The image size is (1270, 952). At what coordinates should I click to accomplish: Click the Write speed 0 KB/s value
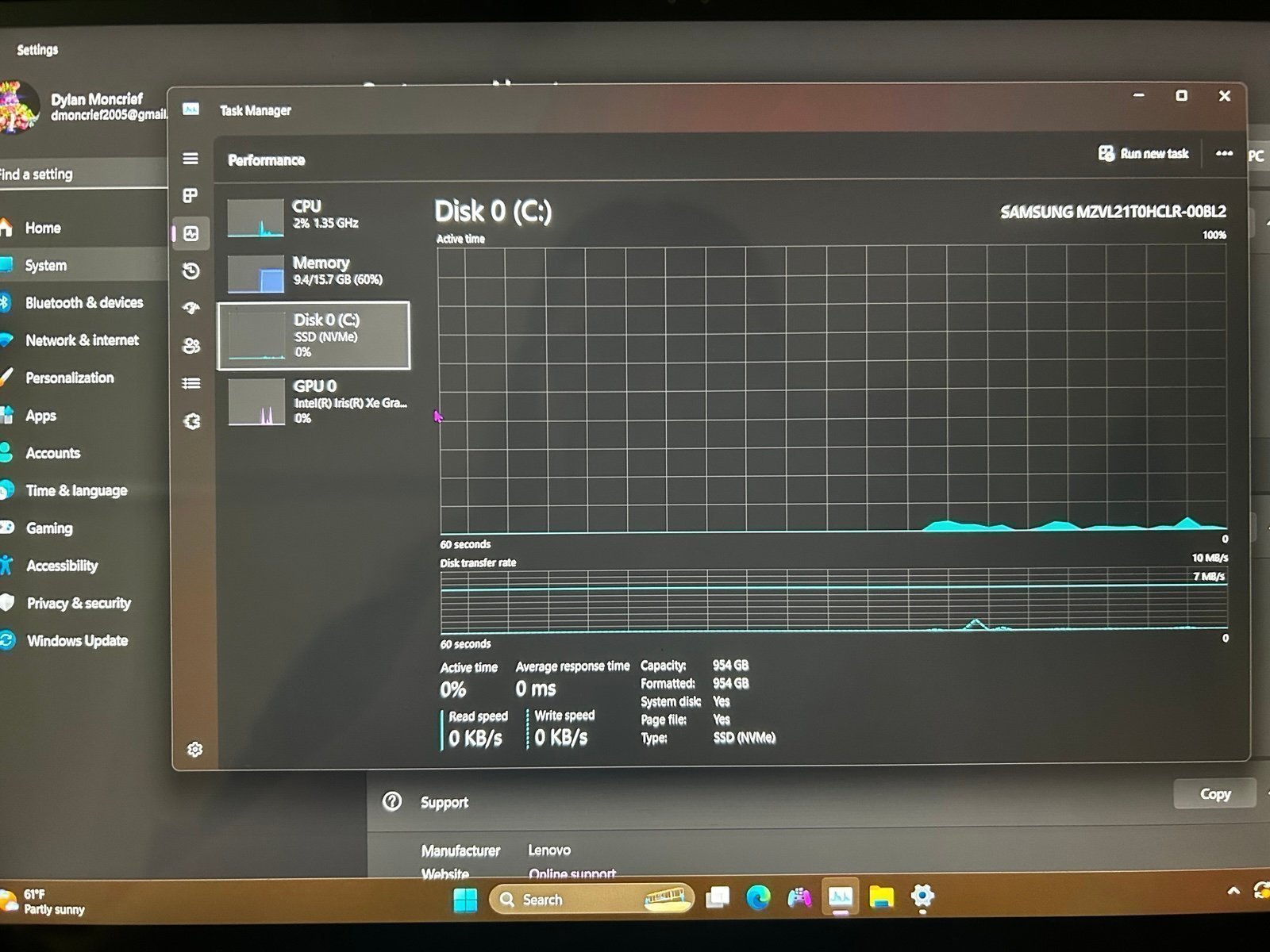point(561,738)
